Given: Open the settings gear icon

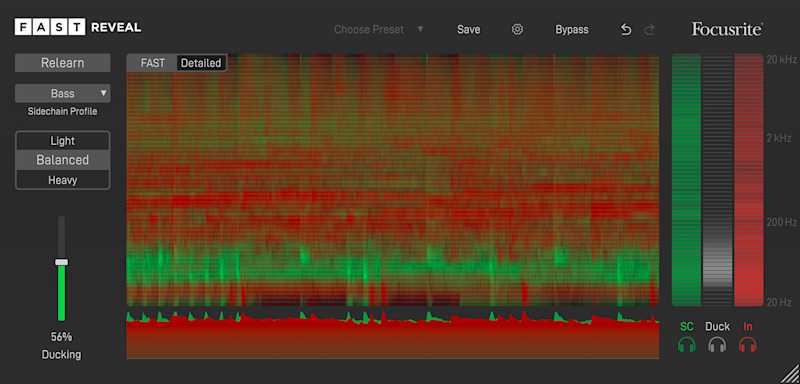Looking at the screenshot, I should tap(517, 30).
